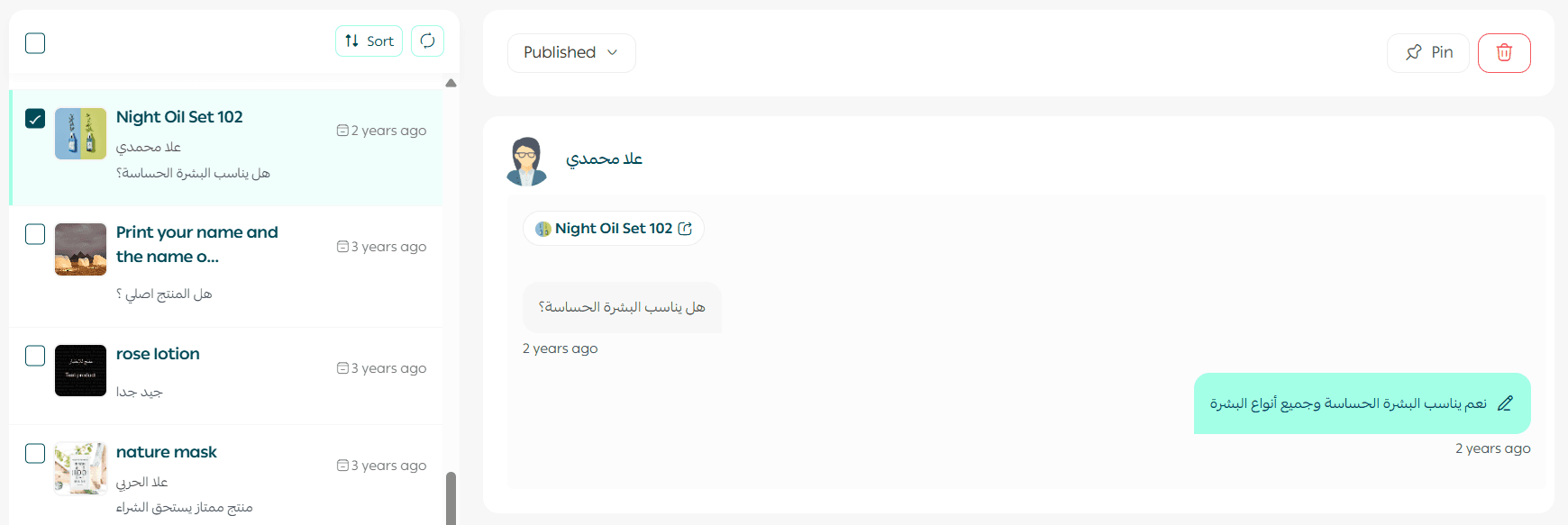The width and height of the screenshot is (1568, 525).
Task: Uncheck the Night Oil Set 102 checkbox
Action: pyautogui.click(x=35, y=118)
